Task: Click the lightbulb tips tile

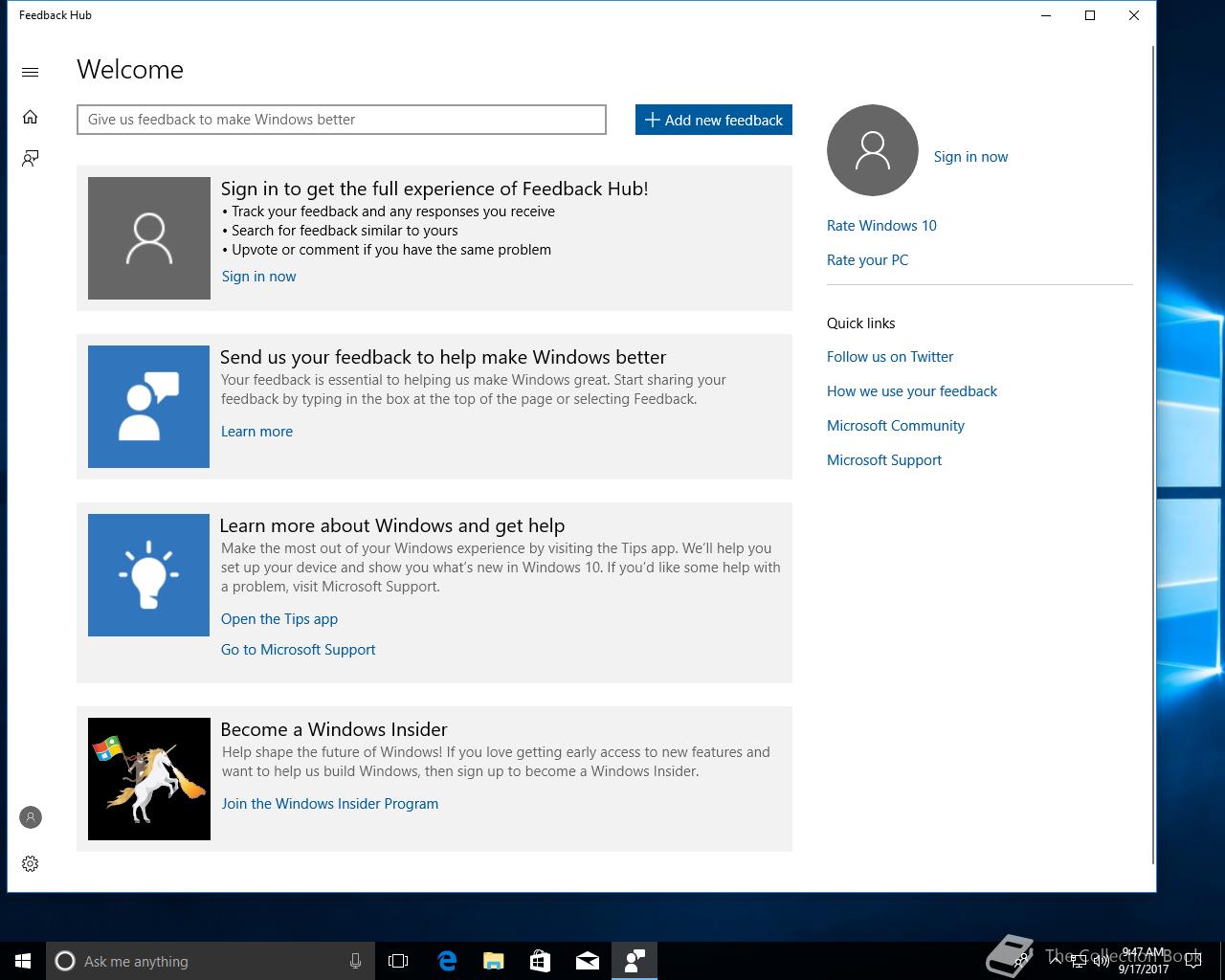Action: (x=148, y=575)
